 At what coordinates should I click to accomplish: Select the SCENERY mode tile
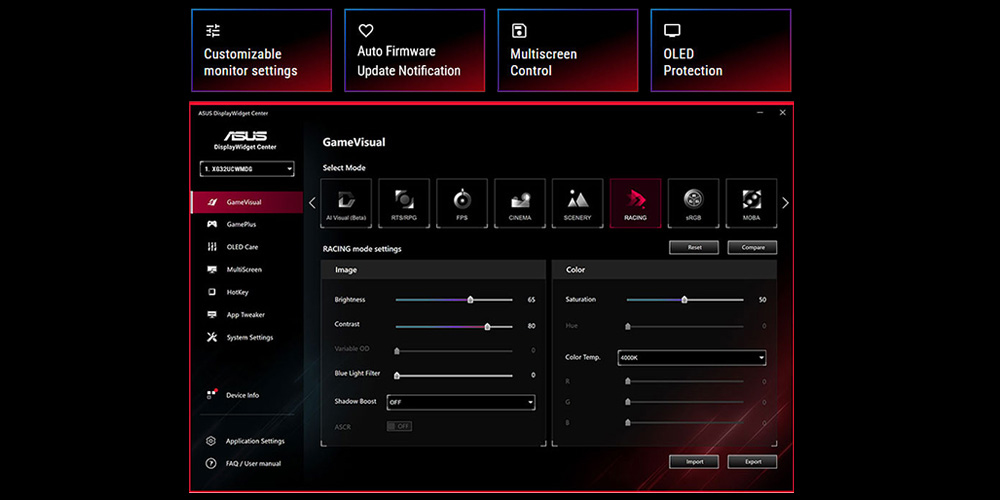578,203
